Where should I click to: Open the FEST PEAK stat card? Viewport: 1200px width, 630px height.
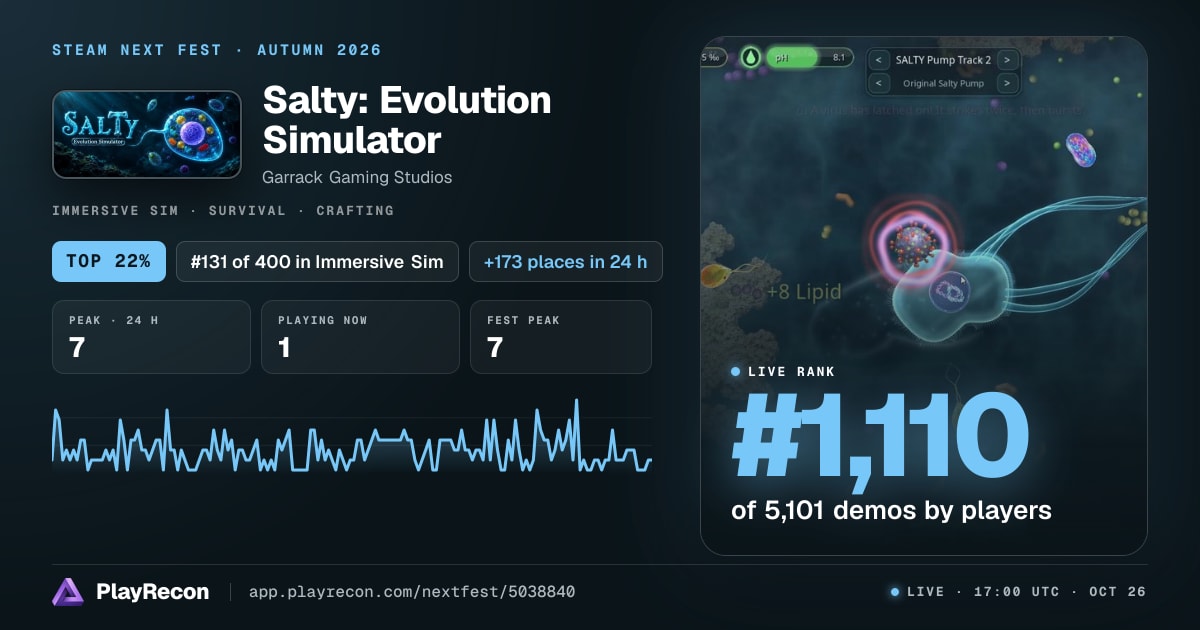click(x=560, y=337)
